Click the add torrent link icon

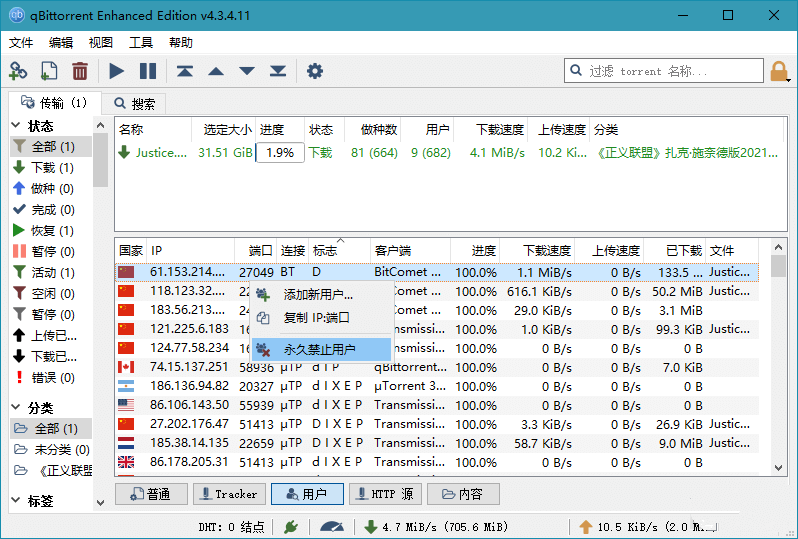(18, 71)
